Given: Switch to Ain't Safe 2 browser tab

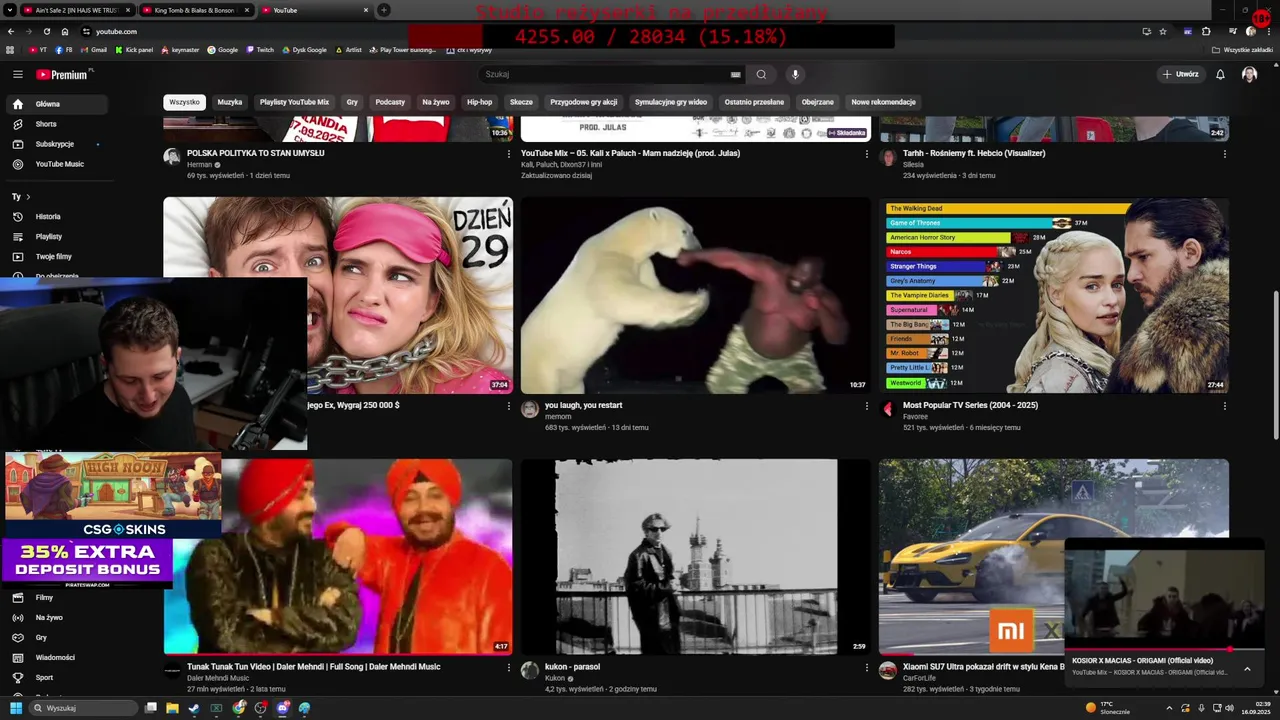Looking at the screenshot, I should click(77, 10).
